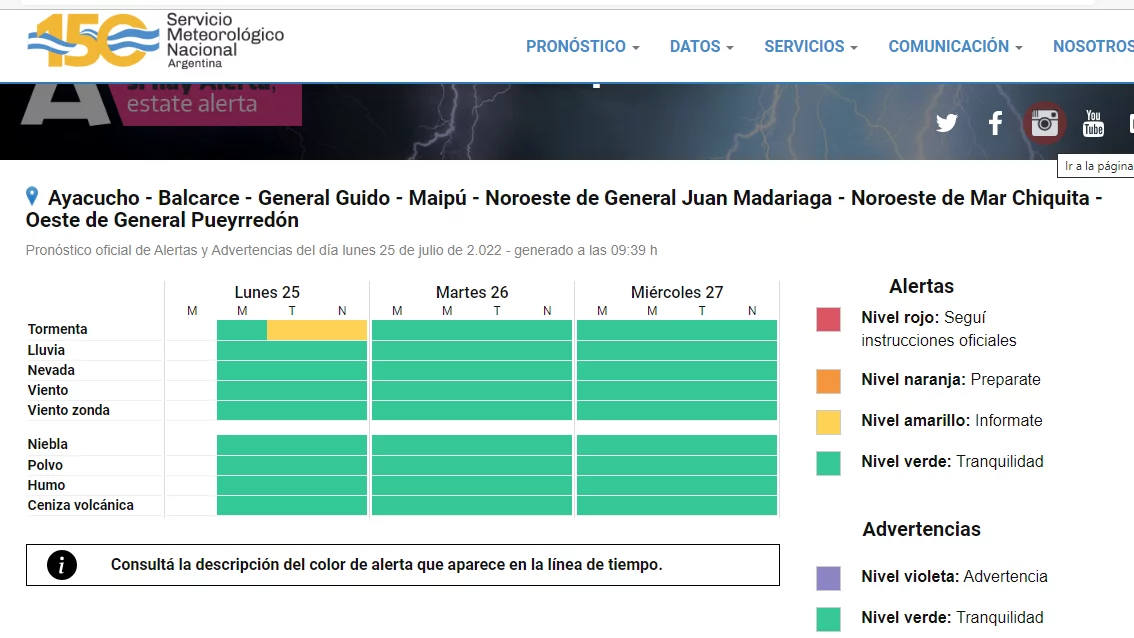
Task: Click the Niebla bar for Miércoles 27
Action: [x=677, y=444]
